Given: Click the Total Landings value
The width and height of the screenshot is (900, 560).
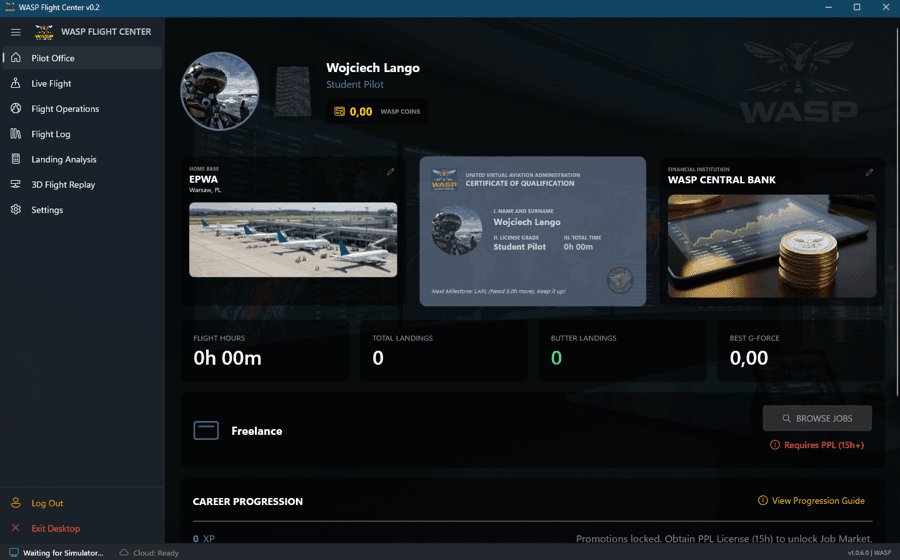Looking at the screenshot, I should tap(378, 358).
